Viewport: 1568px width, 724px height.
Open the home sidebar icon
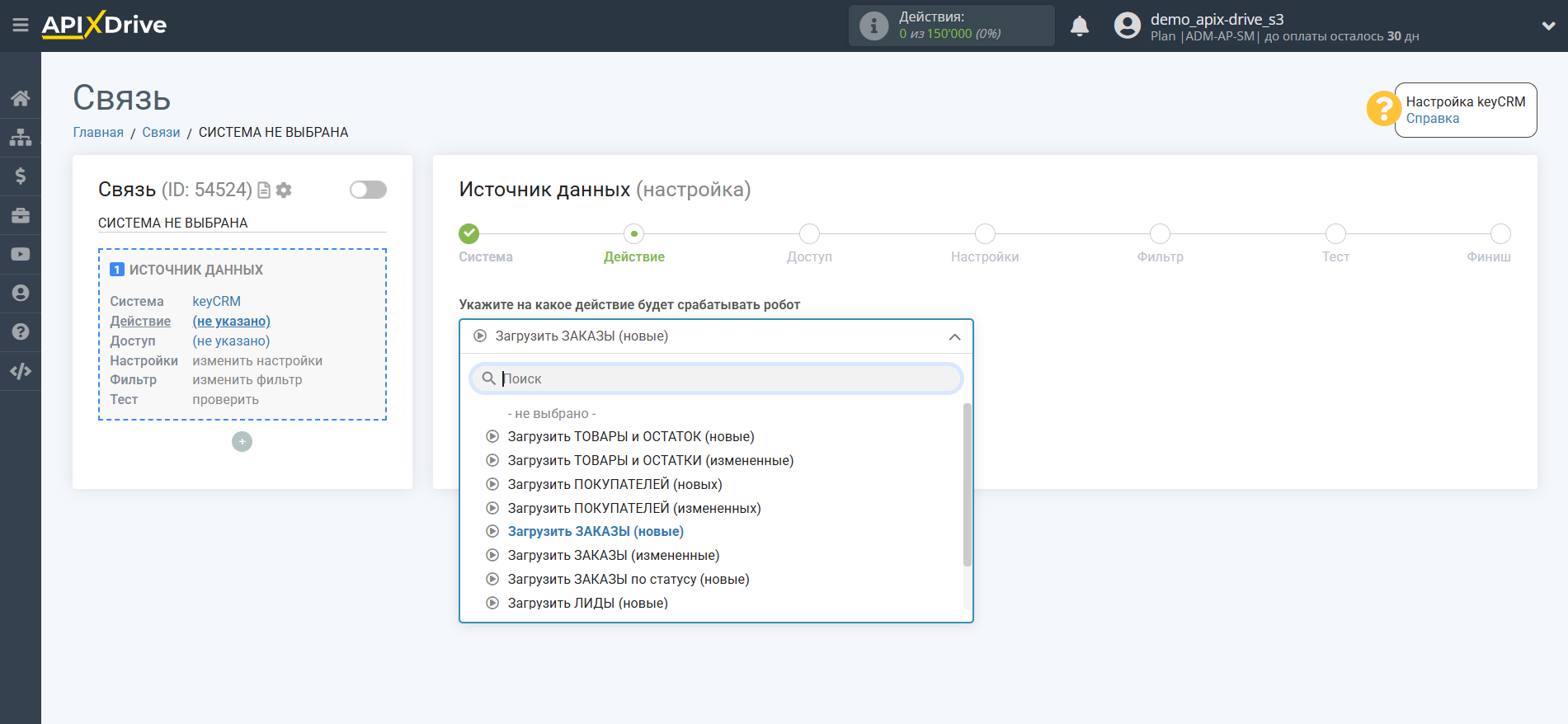pyautogui.click(x=21, y=98)
